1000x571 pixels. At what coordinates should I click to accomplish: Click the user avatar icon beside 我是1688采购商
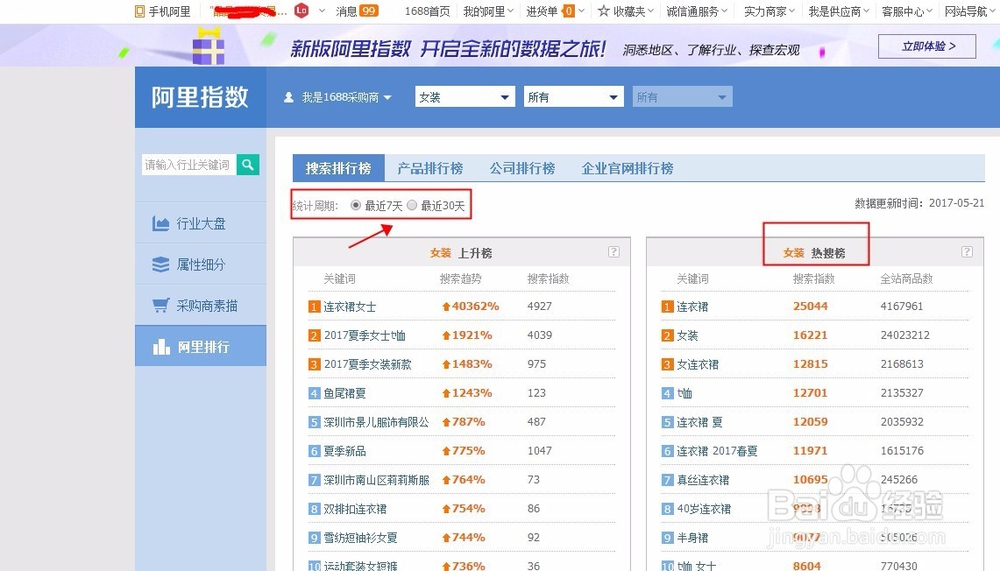pyautogui.click(x=289, y=97)
